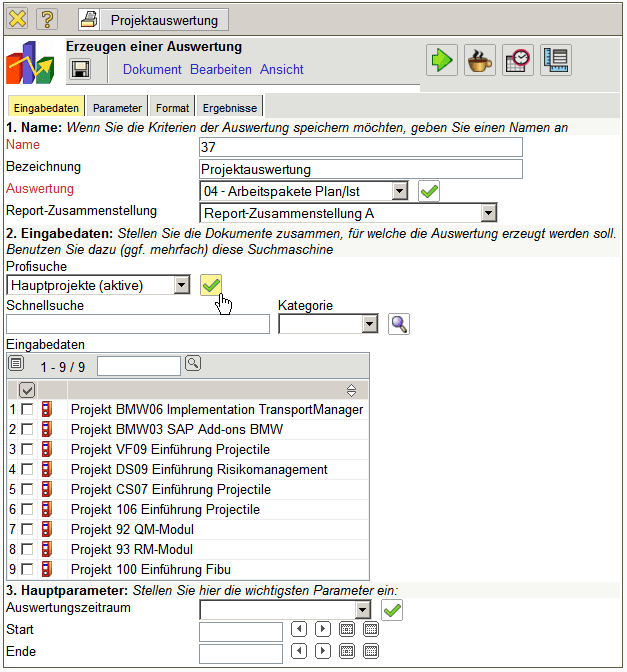Open the Report-Zusammenstellung dropdown
The height and width of the screenshot is (672, 627).
(x=488, y=213)
